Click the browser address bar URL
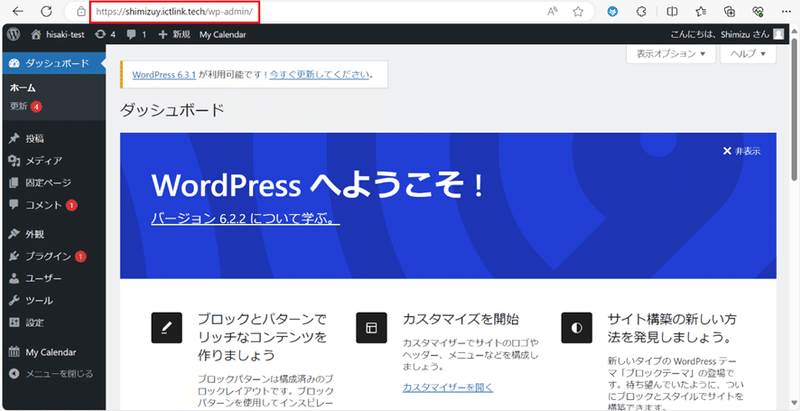 [174, 11]
